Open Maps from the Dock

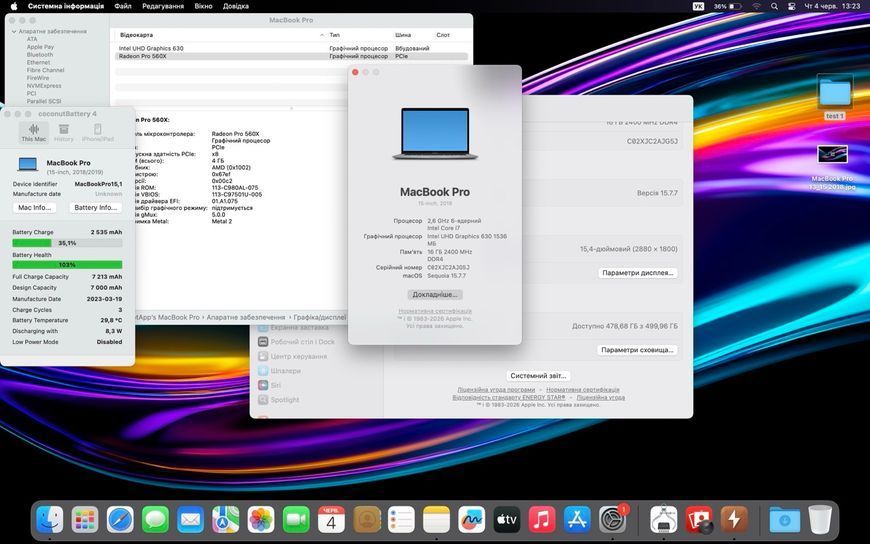click(226, 520)
